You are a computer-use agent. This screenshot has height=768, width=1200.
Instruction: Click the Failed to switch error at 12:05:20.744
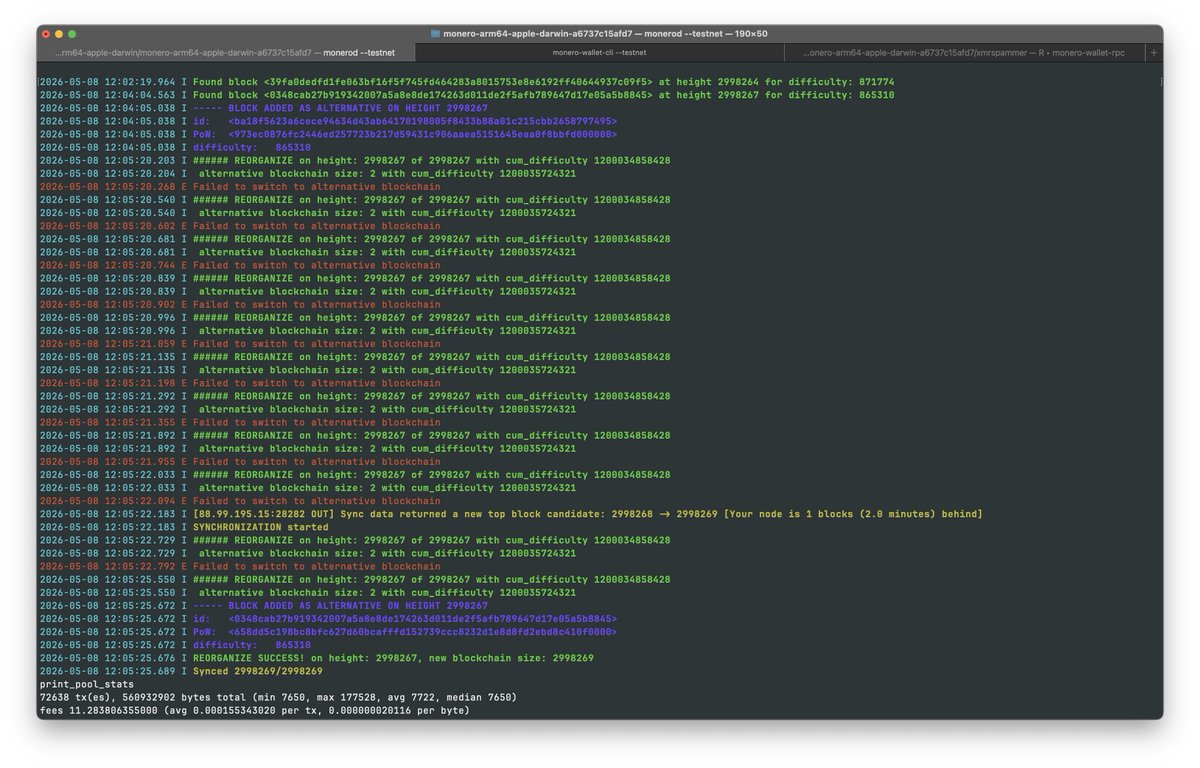(x=240, y=265)
